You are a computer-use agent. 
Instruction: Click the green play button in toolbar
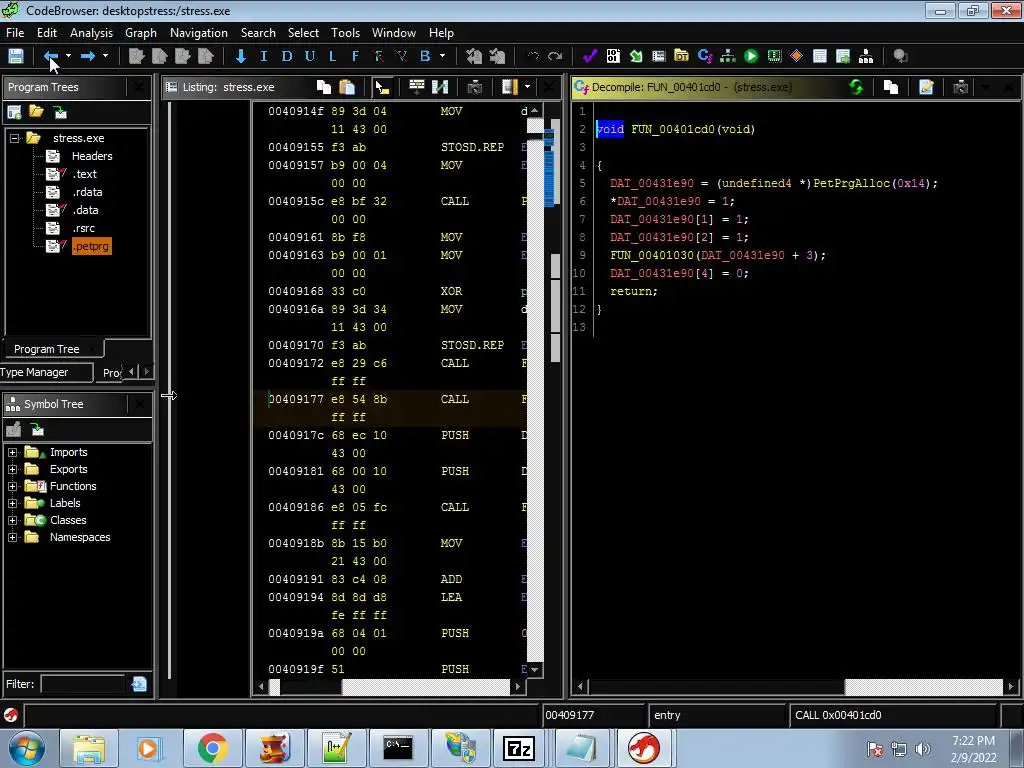click(751, 56)
